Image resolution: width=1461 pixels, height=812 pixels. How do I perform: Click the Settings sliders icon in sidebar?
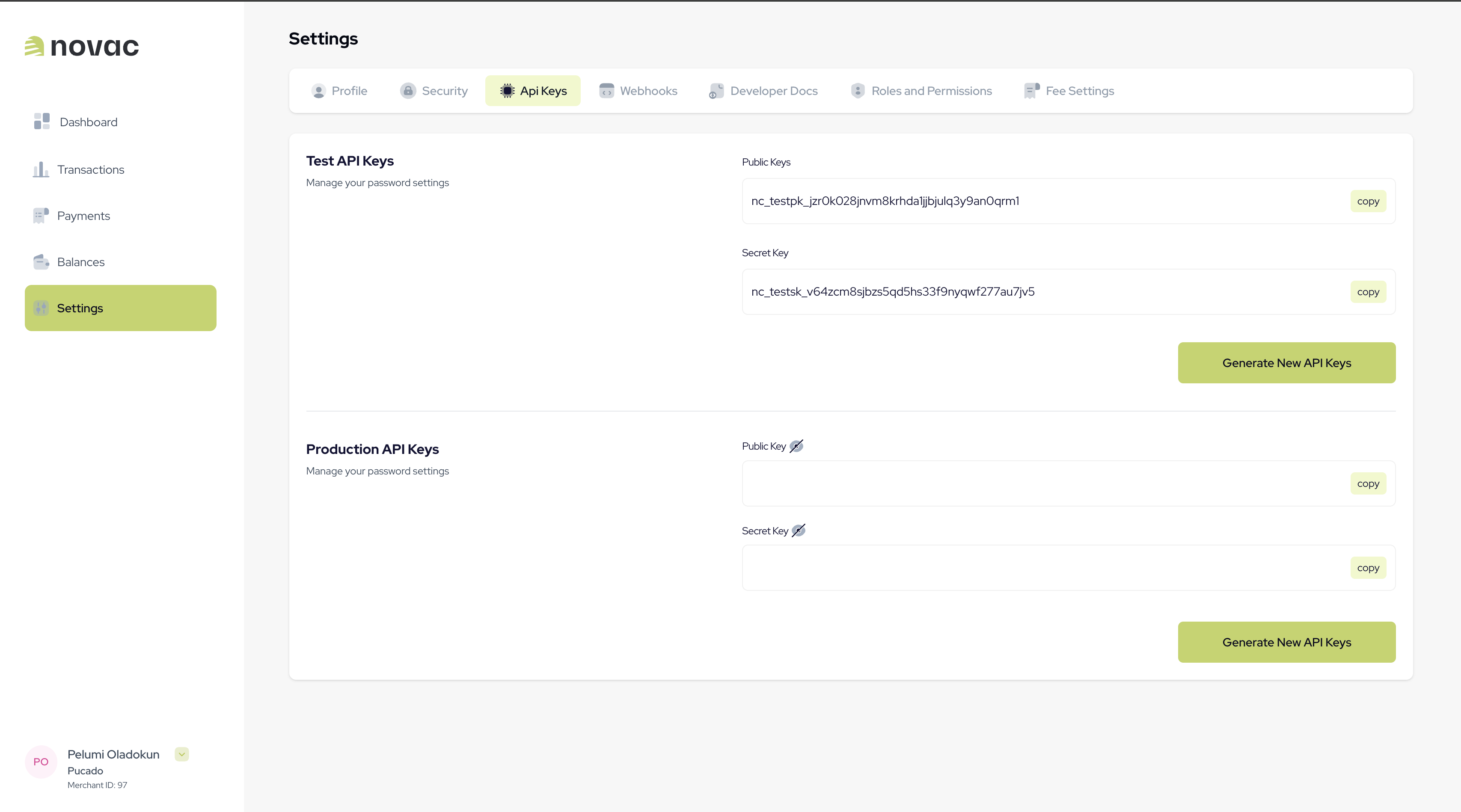41,308
